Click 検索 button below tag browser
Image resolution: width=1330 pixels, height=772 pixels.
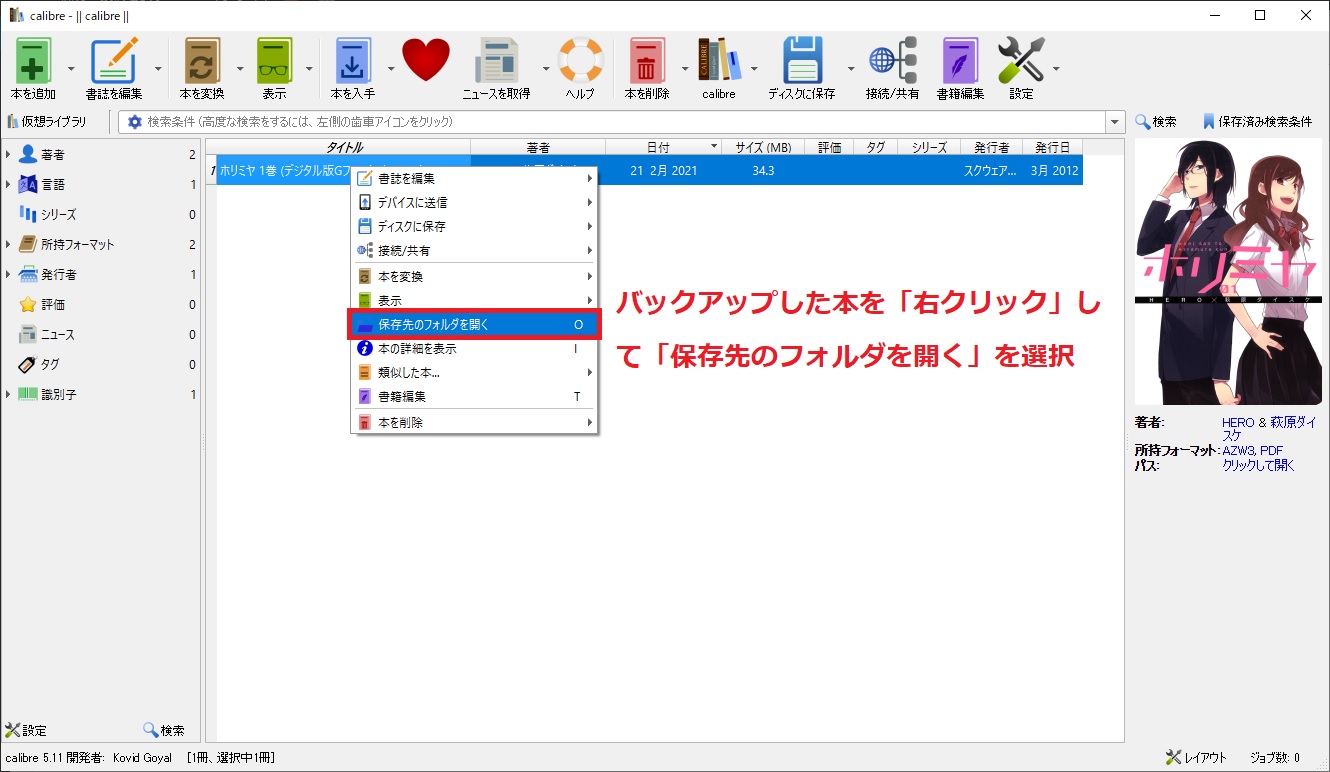164,731
